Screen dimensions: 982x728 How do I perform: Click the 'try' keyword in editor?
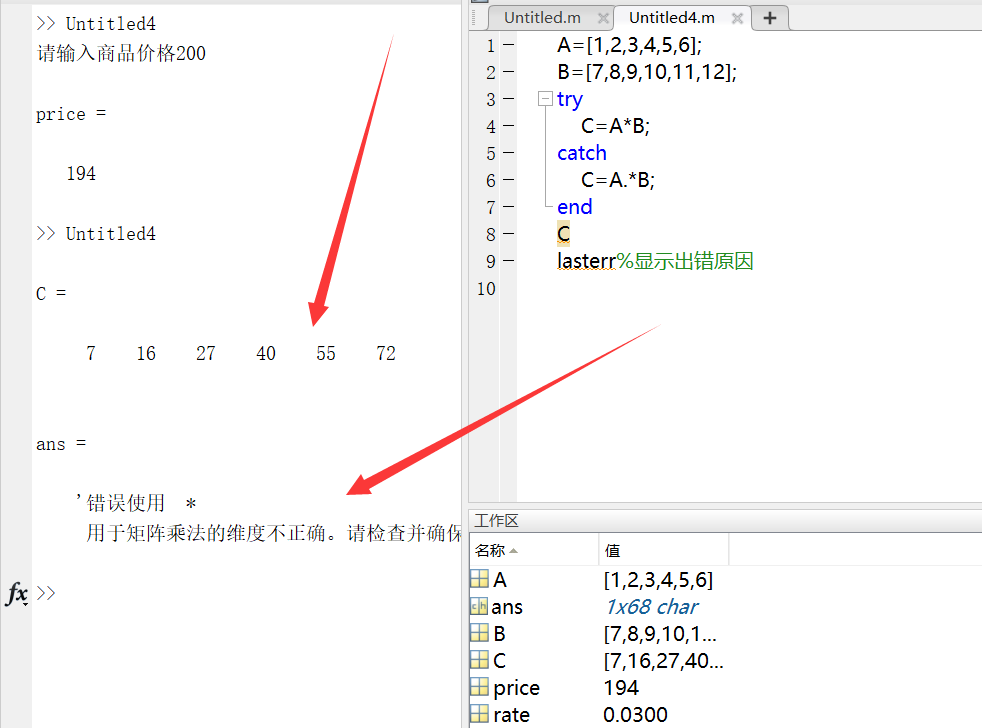coord(570,100)
